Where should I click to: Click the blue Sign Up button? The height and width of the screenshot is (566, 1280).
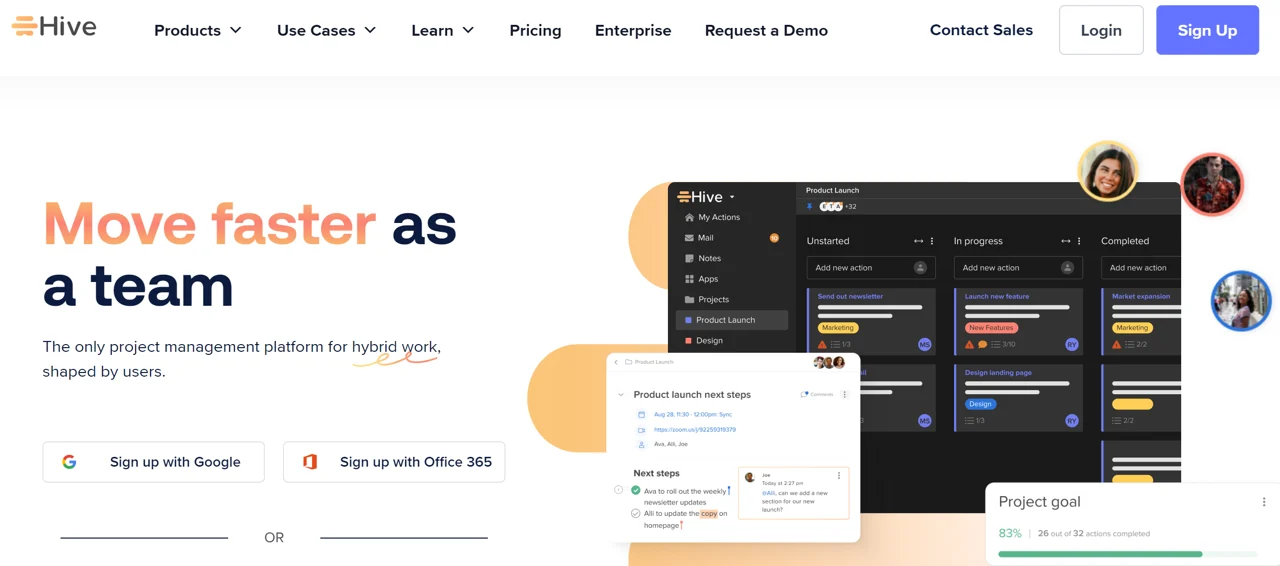tap(1207, 30)
